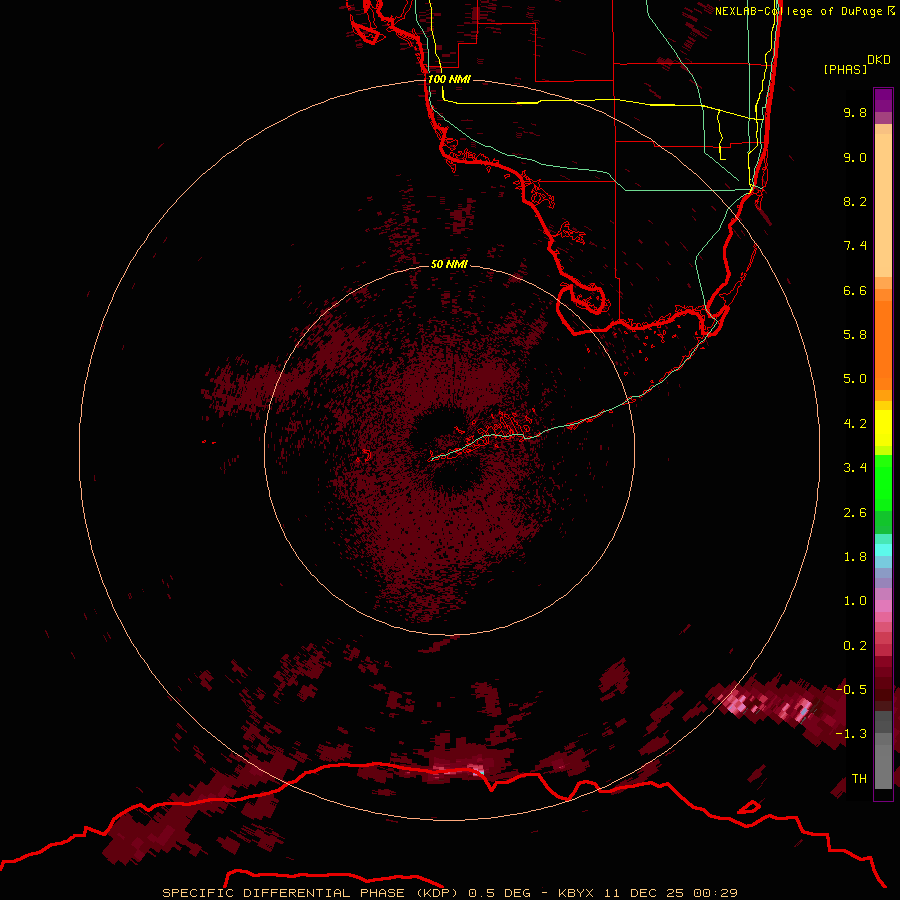900x900 pixels.
Task: Select the 1.8 scale value
Action: point(855,557)
